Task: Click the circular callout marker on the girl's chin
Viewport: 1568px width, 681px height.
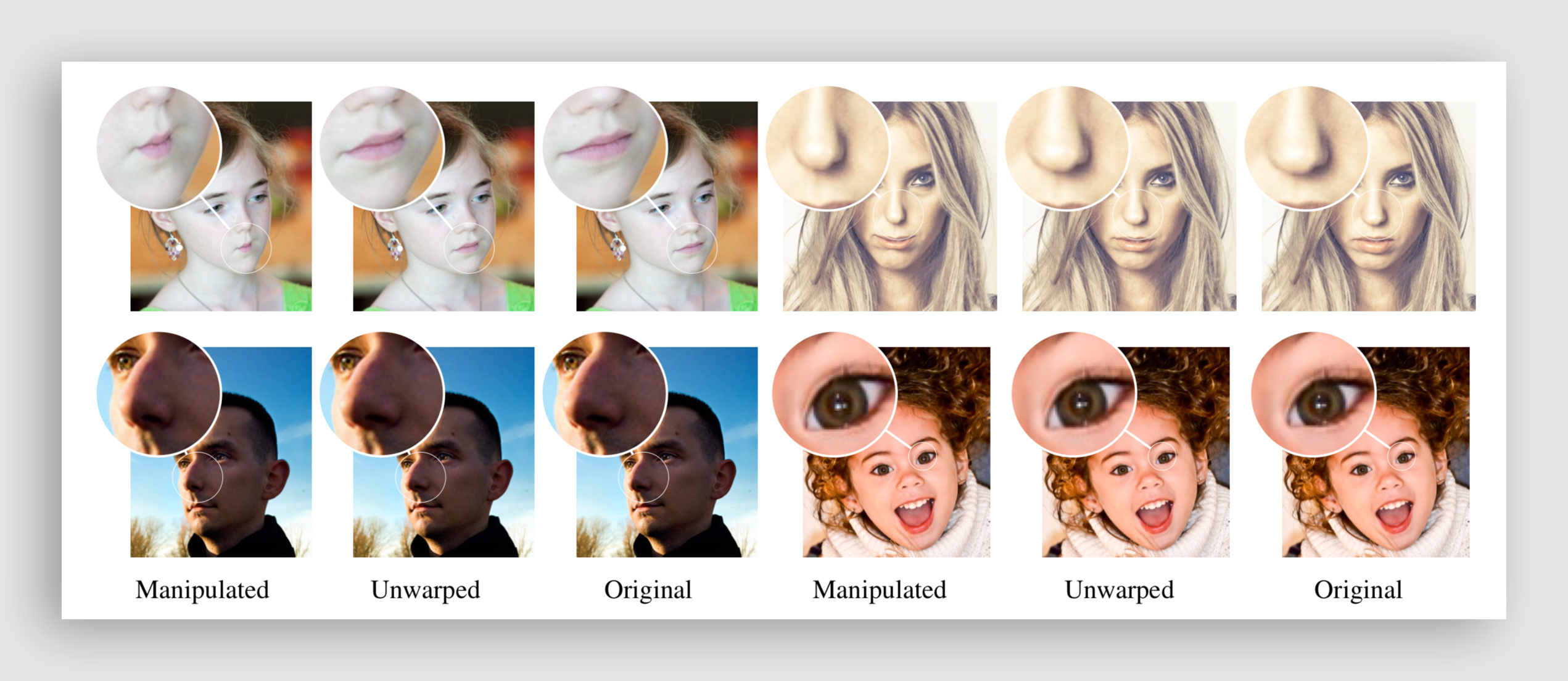Action: (x=247, y=247)
